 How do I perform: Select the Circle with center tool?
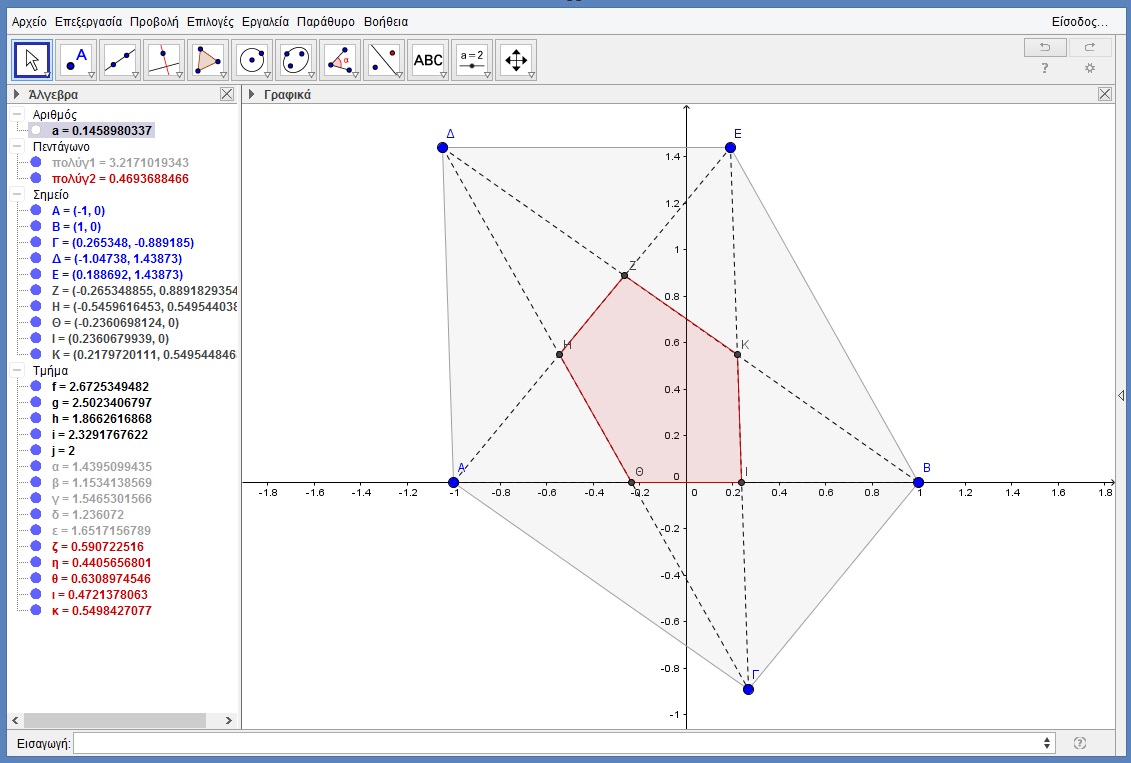point(252,60)
